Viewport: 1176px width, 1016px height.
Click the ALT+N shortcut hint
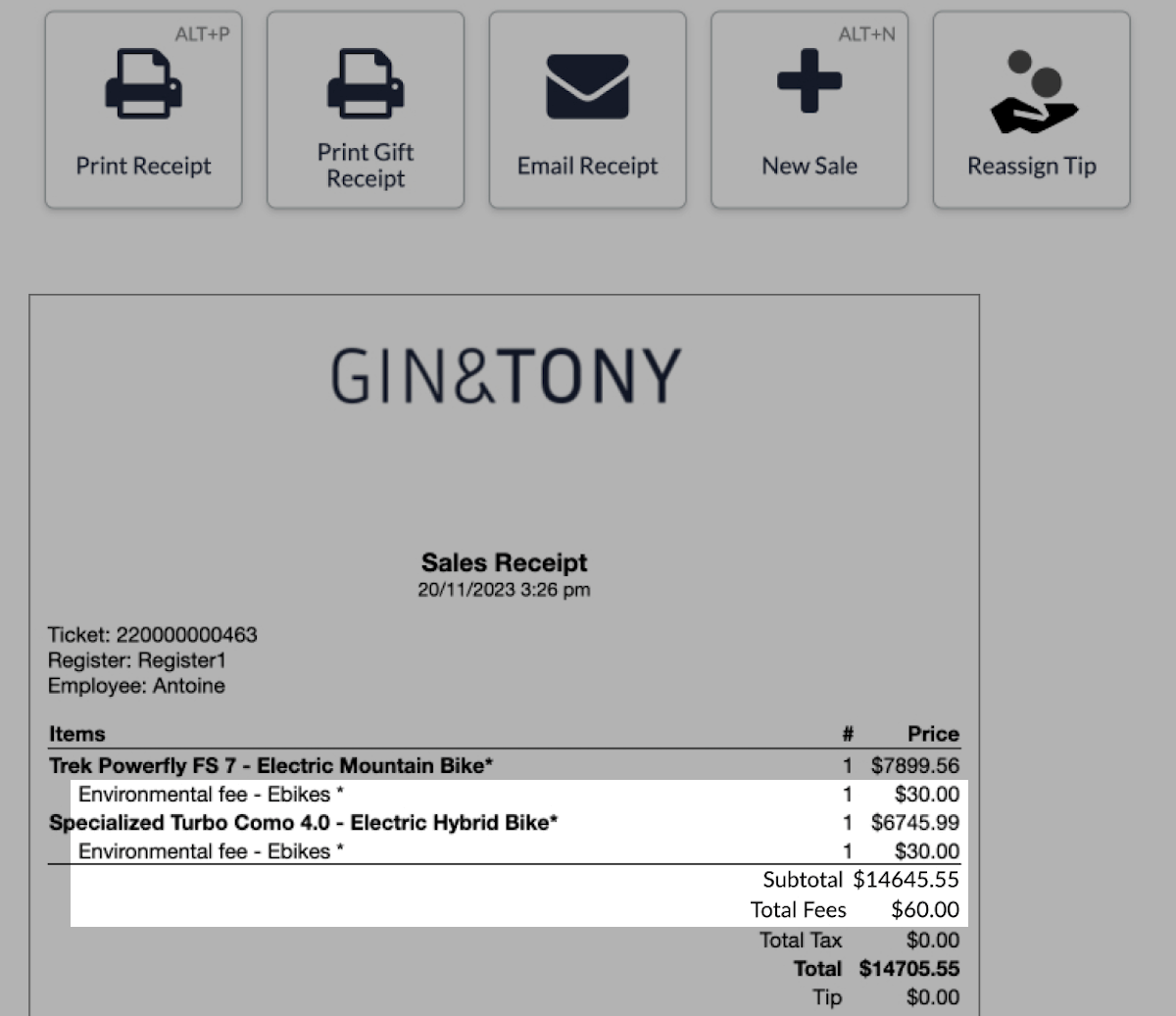click(x=866, y=34)
